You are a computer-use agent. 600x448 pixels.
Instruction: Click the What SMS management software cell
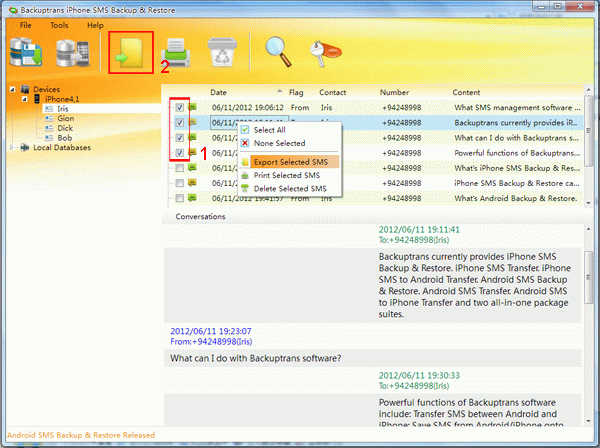pos(517,108)
